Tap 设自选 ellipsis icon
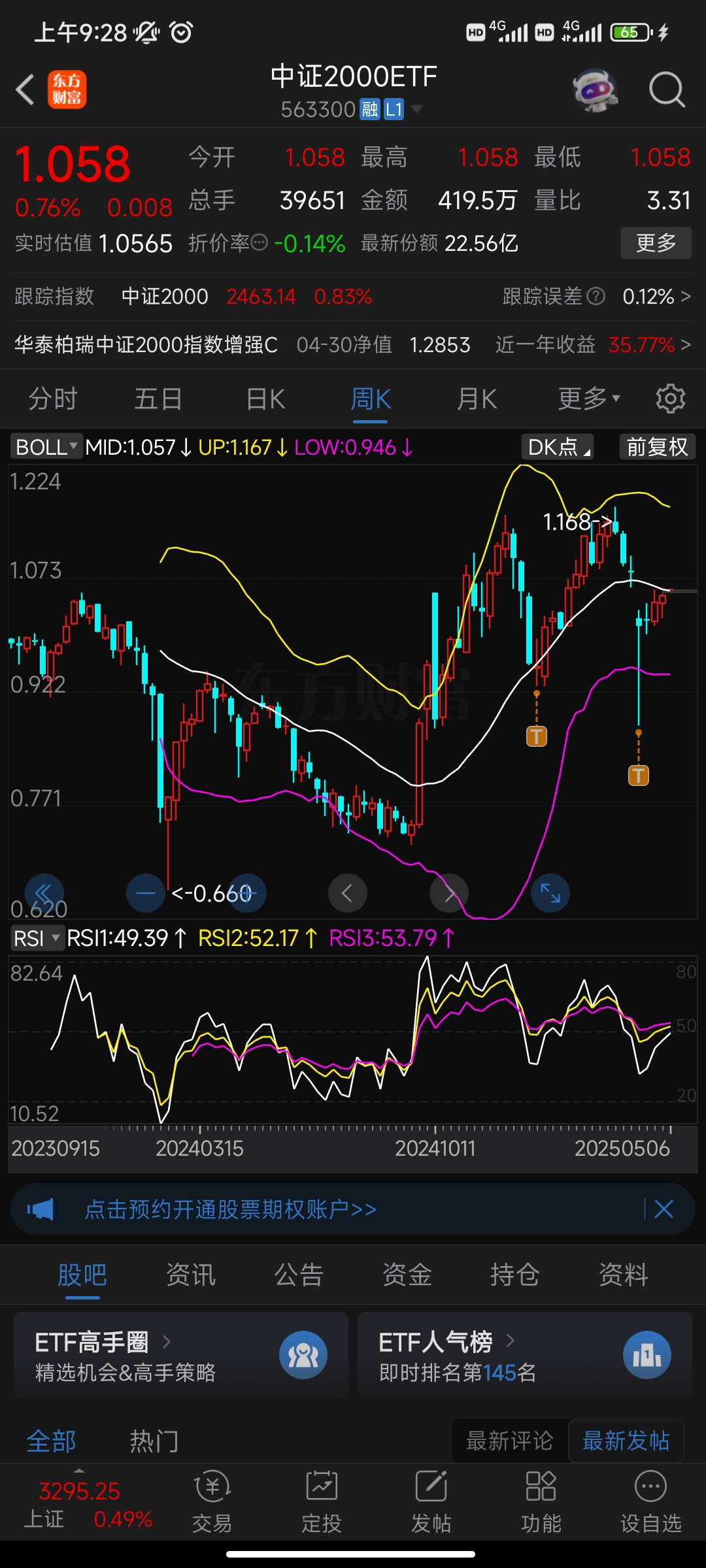706x1568 pixels. (651, 1486)
